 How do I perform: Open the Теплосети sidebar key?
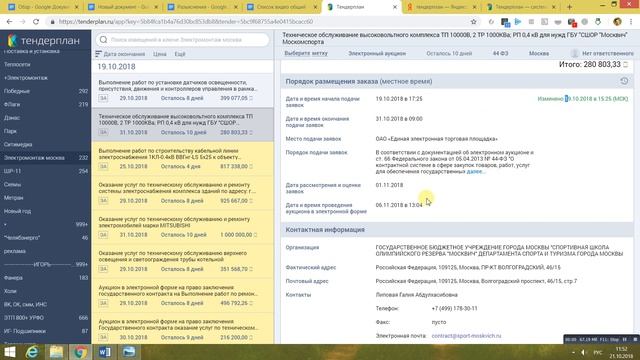17,64
